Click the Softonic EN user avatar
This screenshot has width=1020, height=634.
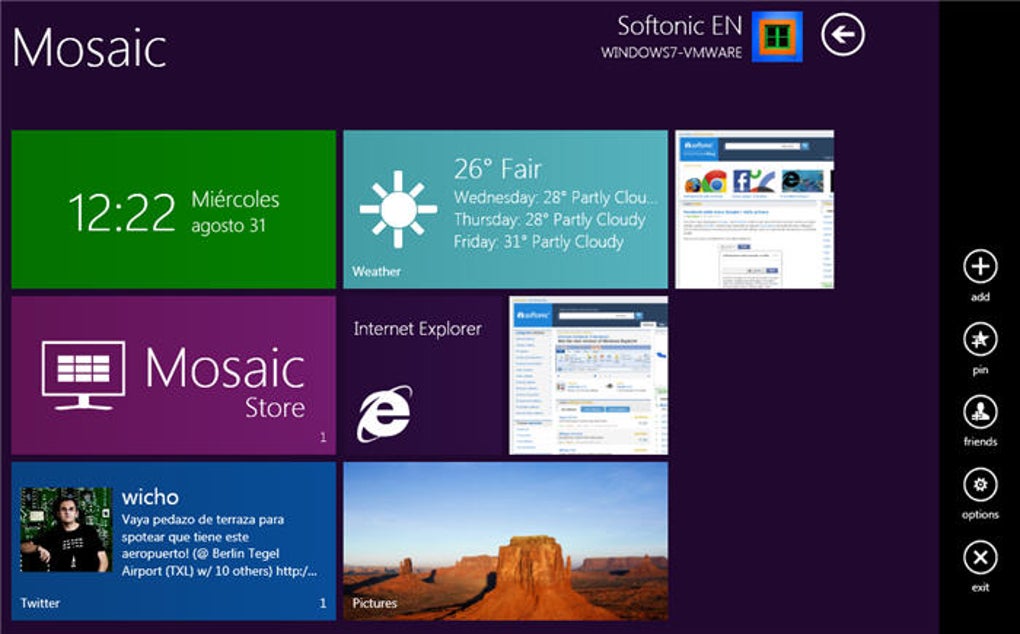pyautogui.click(x=777, y=36)
